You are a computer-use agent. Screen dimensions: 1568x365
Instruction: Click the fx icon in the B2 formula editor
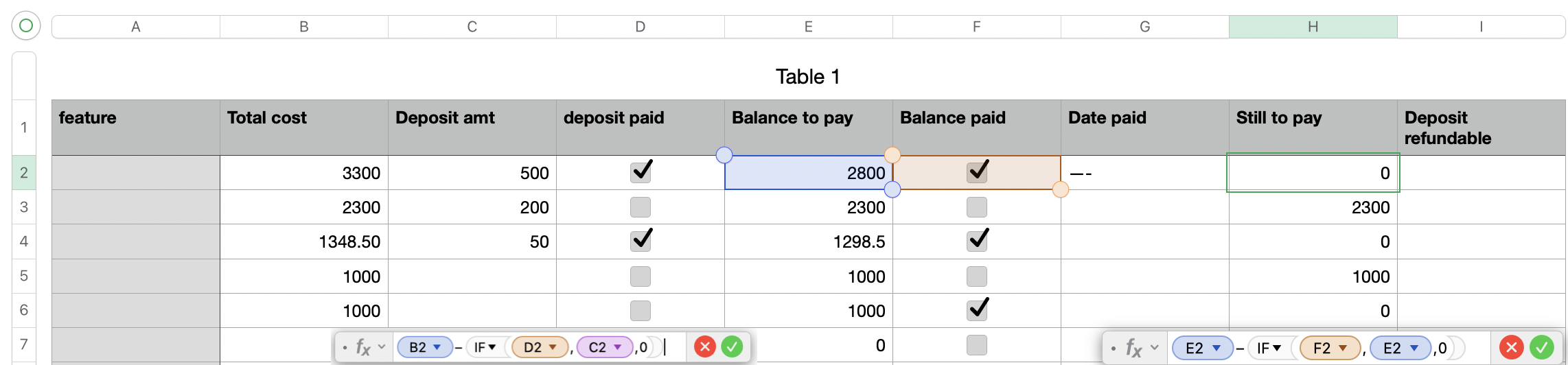click(x=363, y=348)
